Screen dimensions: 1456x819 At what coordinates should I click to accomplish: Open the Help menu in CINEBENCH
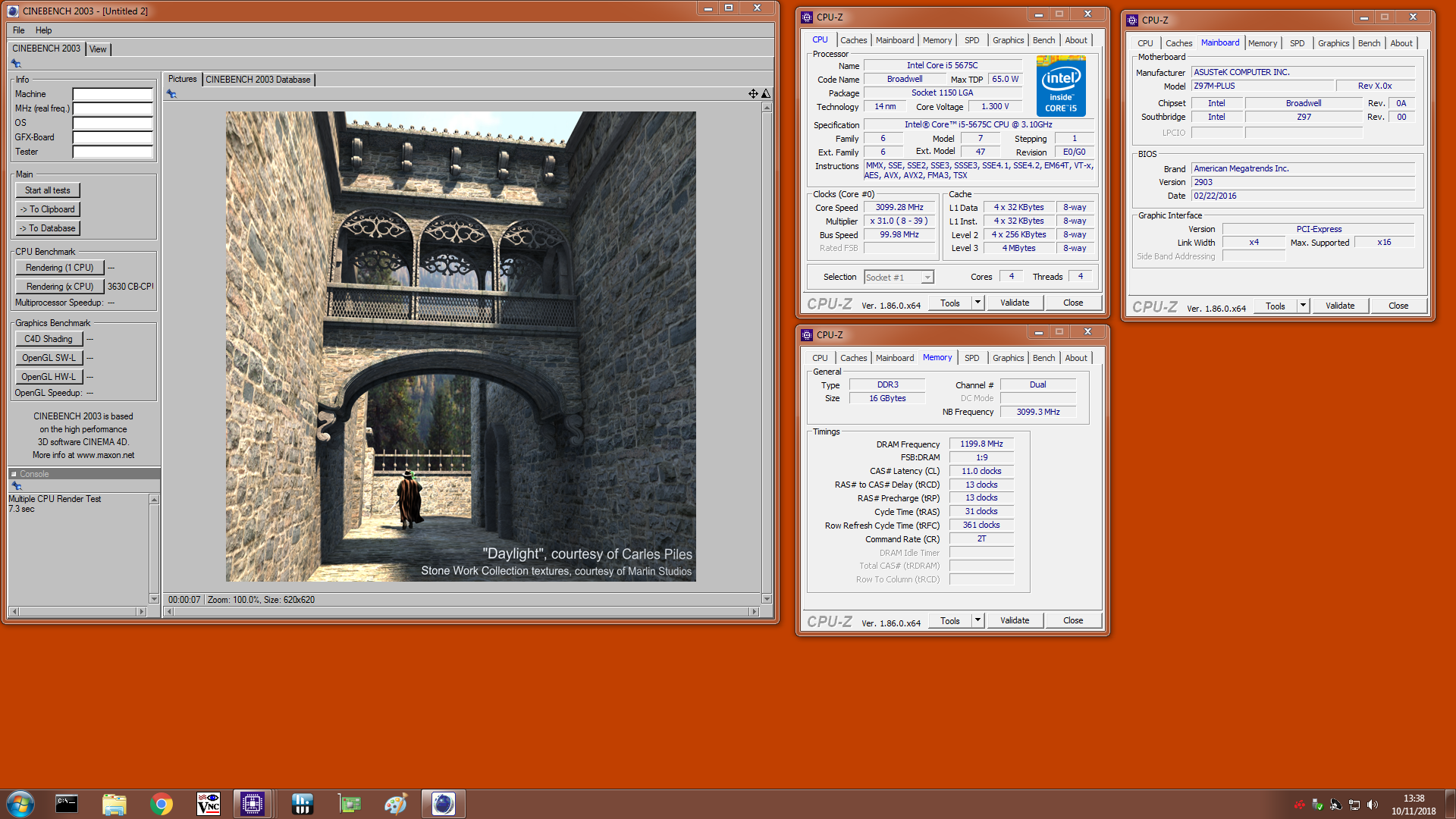click(44, 30)
